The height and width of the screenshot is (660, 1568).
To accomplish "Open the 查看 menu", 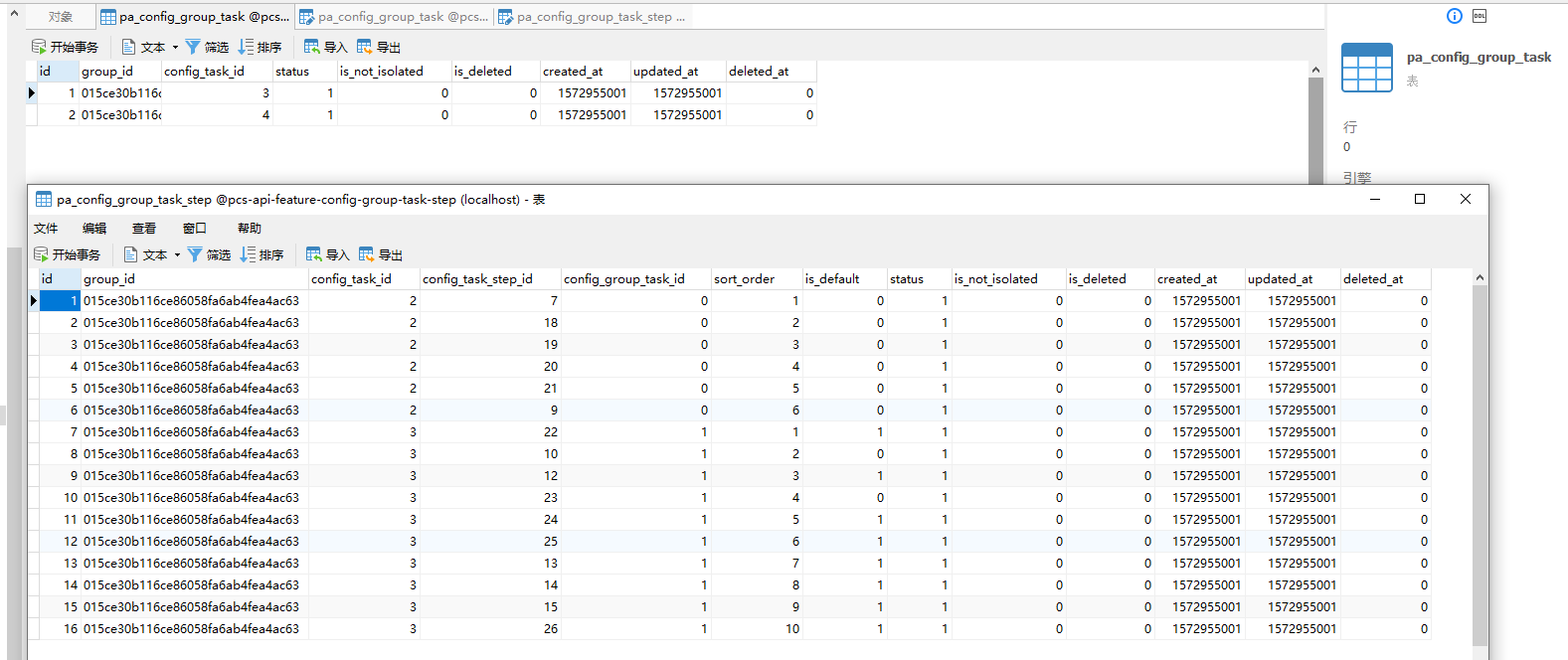I will click(144, 228).
